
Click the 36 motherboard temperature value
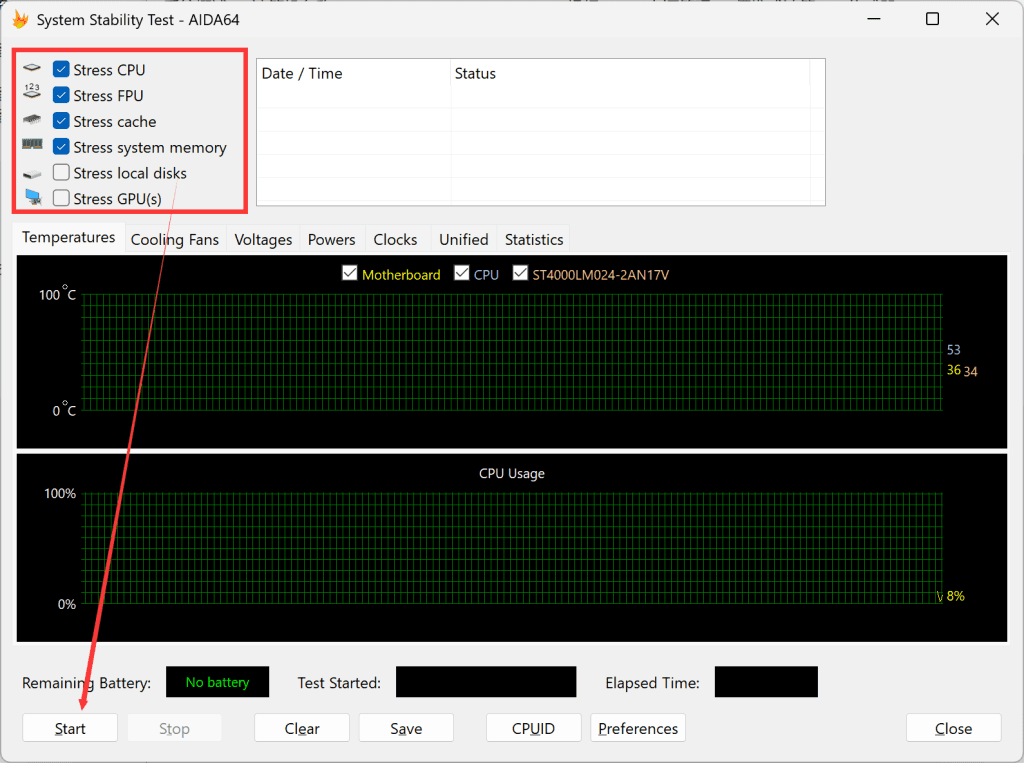[x=953, y=370]
